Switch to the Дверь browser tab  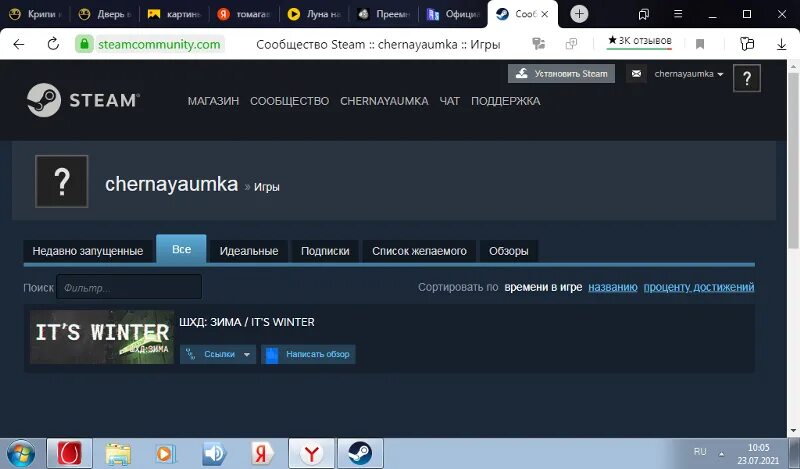pos(104,14)
